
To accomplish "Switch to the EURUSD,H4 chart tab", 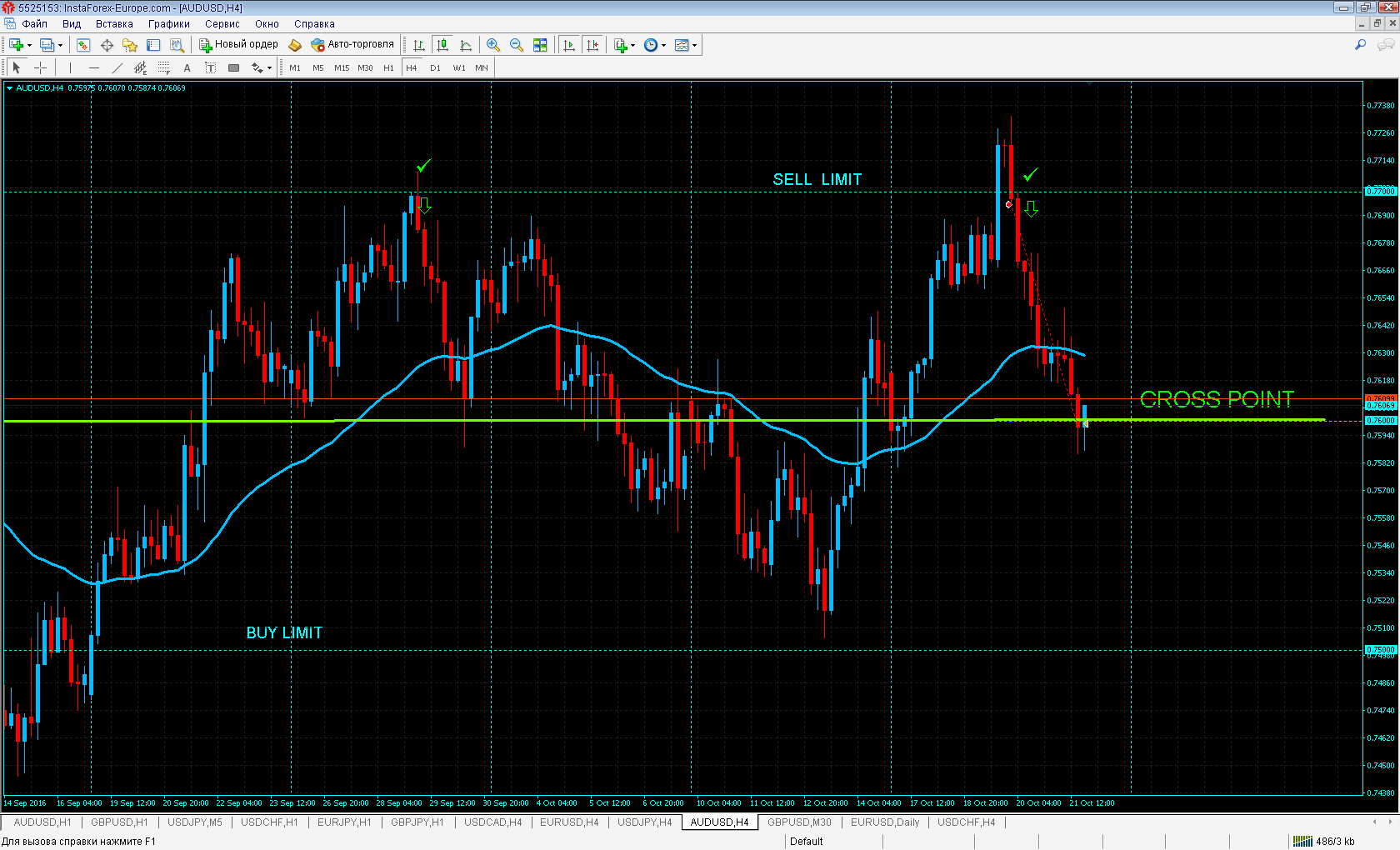I will click(x=569, y=822).
